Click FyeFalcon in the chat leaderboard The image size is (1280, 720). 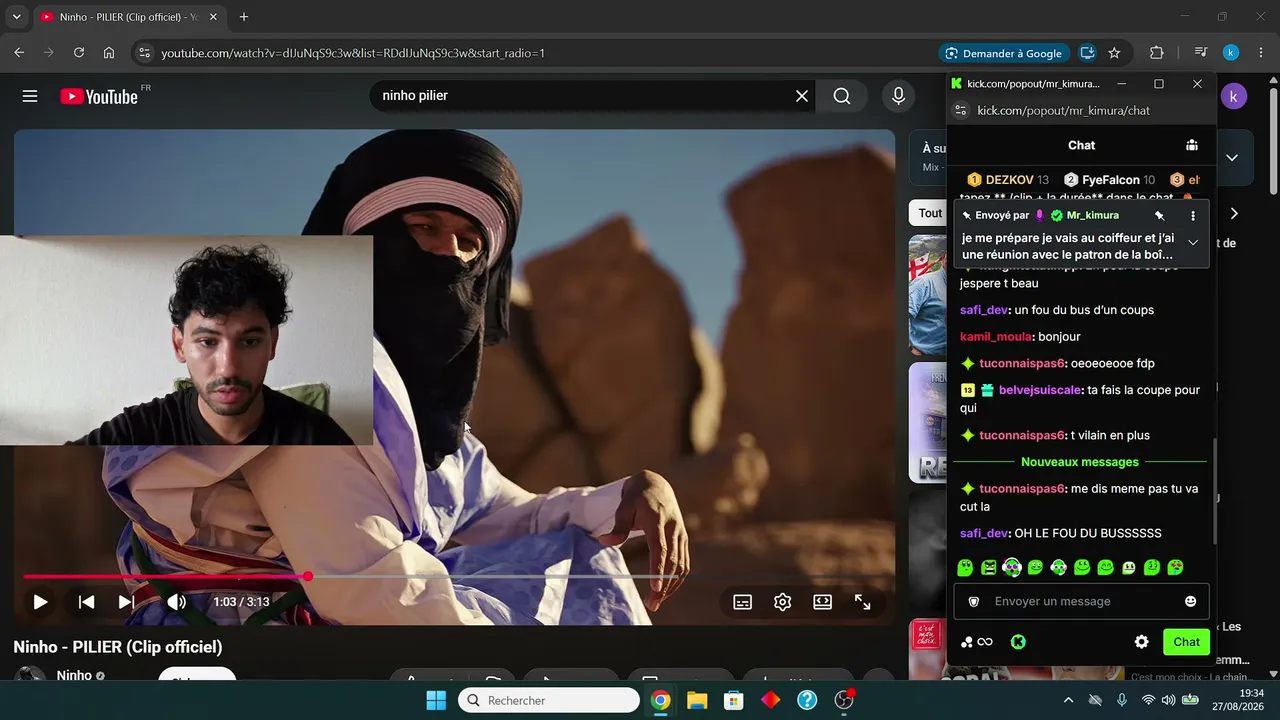(x=1109, y=180)
